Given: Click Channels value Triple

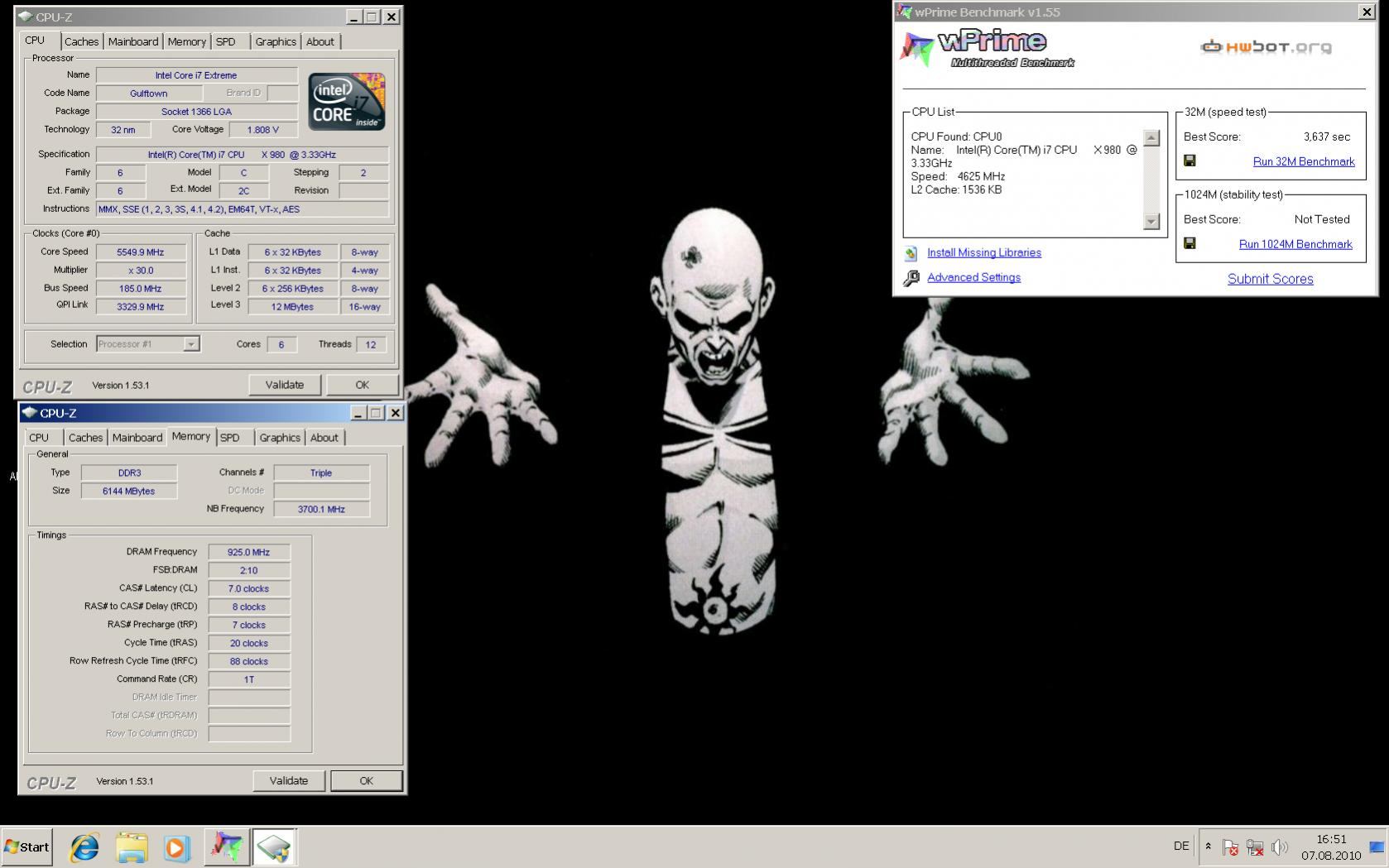Looking at the screenshot, I should 321,472.
